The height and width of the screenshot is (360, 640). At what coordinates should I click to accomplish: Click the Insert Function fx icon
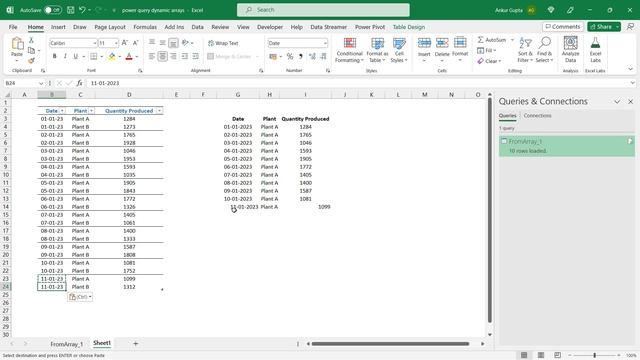pyautogui.click(x=79, y=83)
